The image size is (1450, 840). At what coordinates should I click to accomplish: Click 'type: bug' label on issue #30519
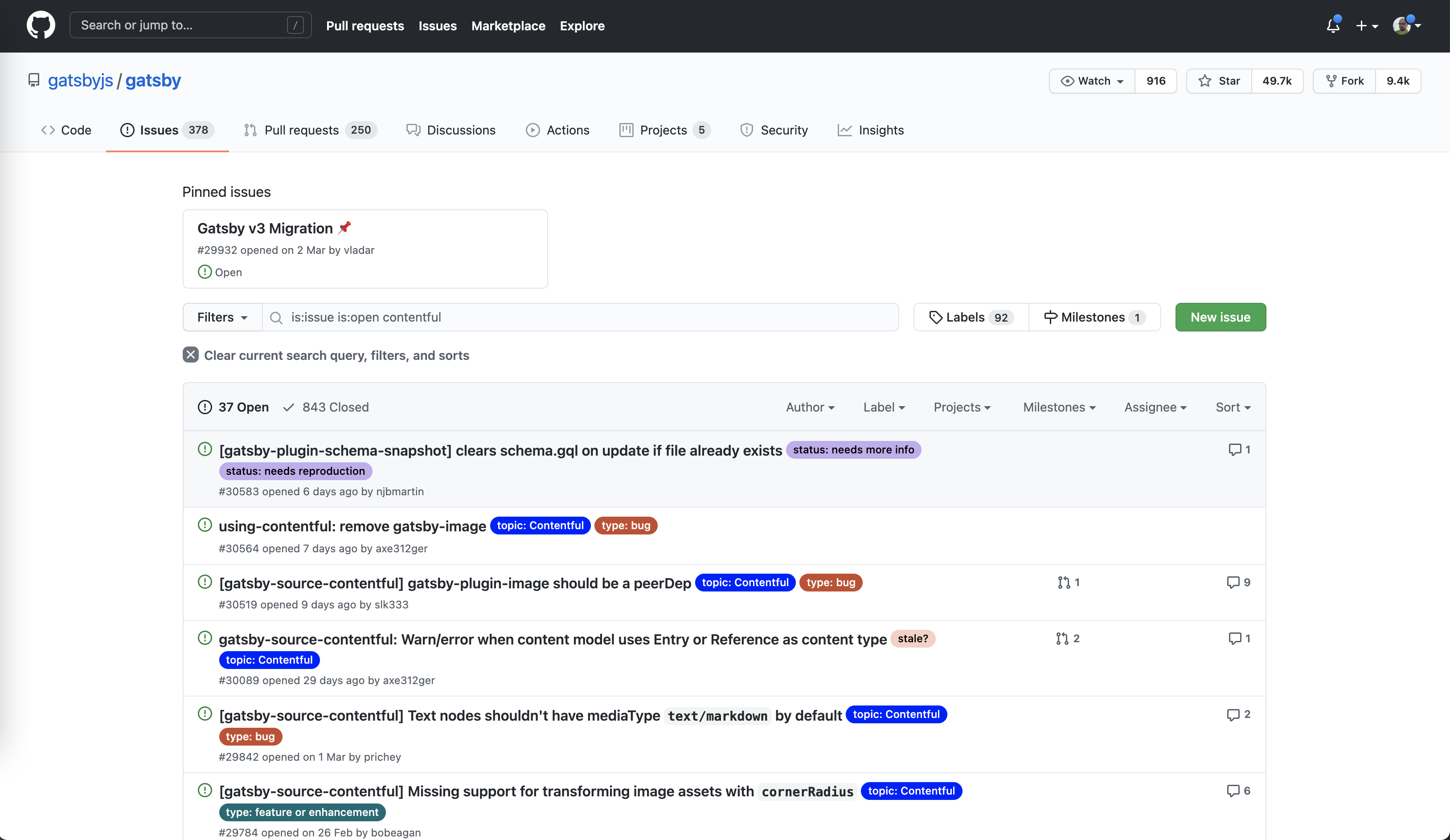[x=830, y=583]
